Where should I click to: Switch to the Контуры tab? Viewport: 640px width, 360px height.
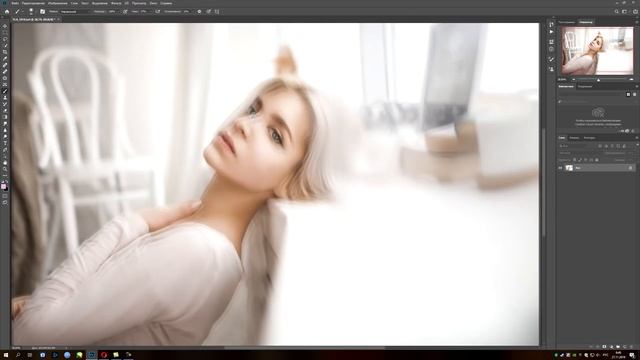[x=589, y=138]
